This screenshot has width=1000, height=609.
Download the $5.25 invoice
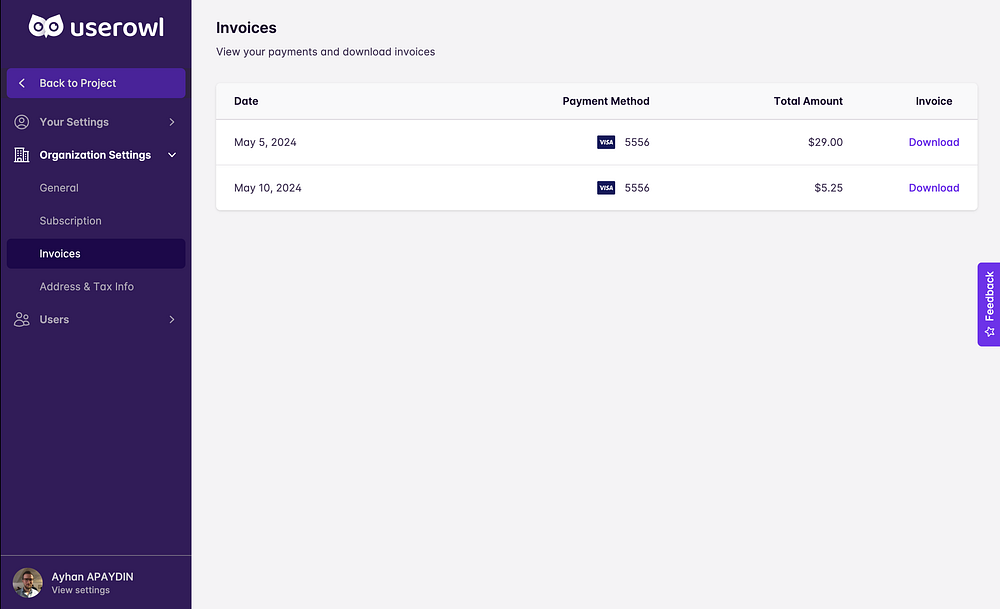click(x=933, y=188)
